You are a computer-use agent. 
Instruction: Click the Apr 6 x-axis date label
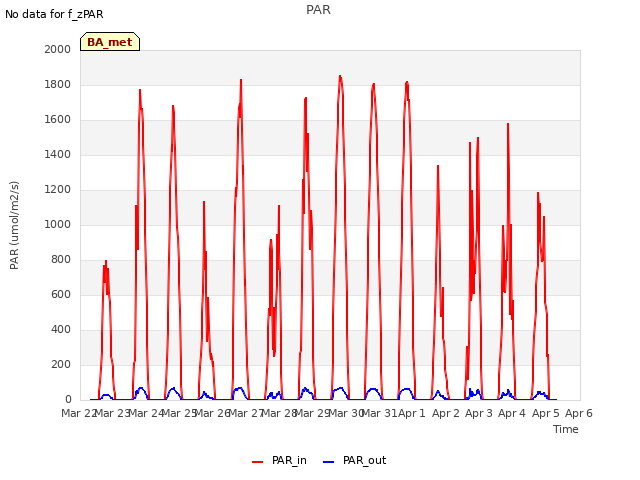point(579,413)
